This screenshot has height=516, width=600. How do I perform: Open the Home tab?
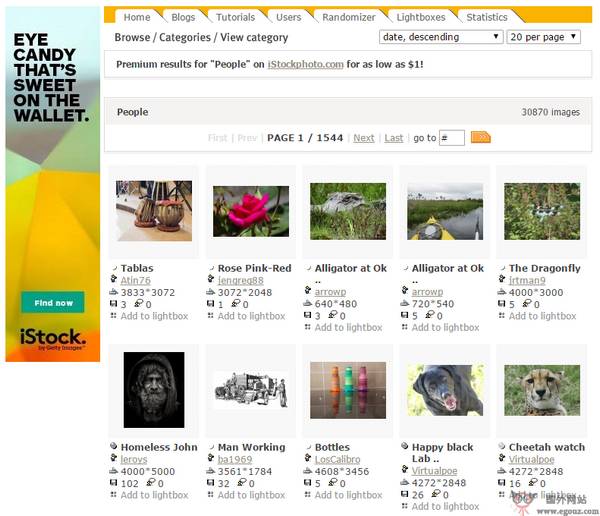click(x=137, y=17)
